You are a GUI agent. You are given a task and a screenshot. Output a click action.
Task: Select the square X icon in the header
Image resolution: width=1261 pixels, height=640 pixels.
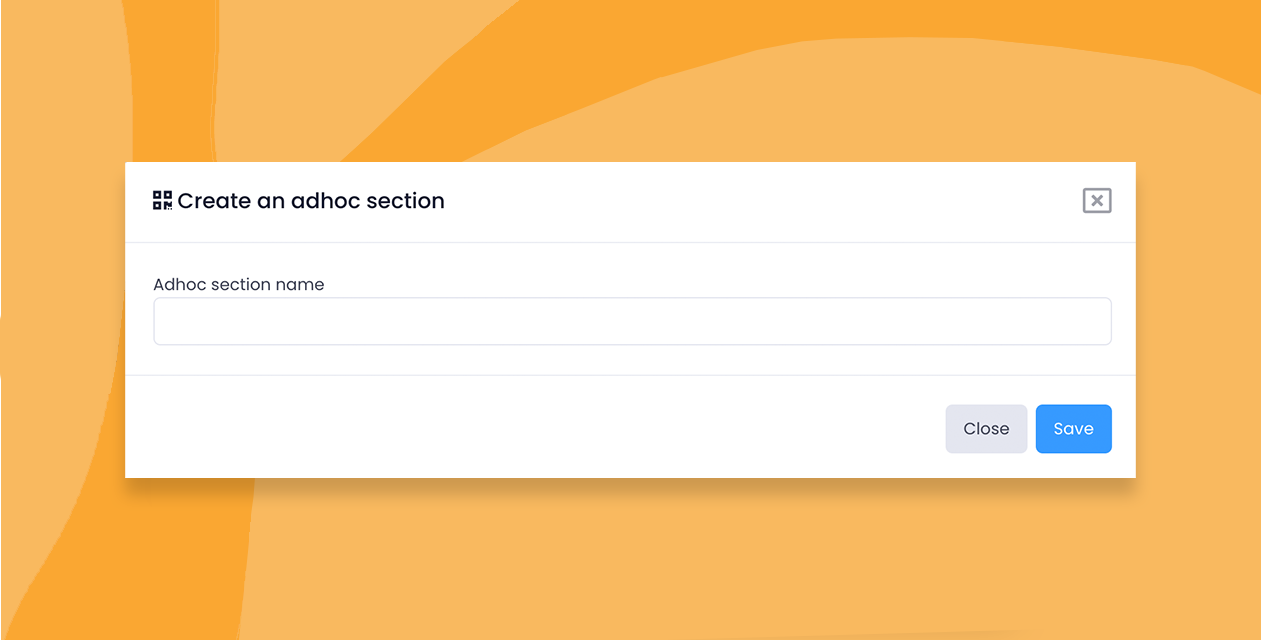pyautogui.click(x=1097, y=201)
